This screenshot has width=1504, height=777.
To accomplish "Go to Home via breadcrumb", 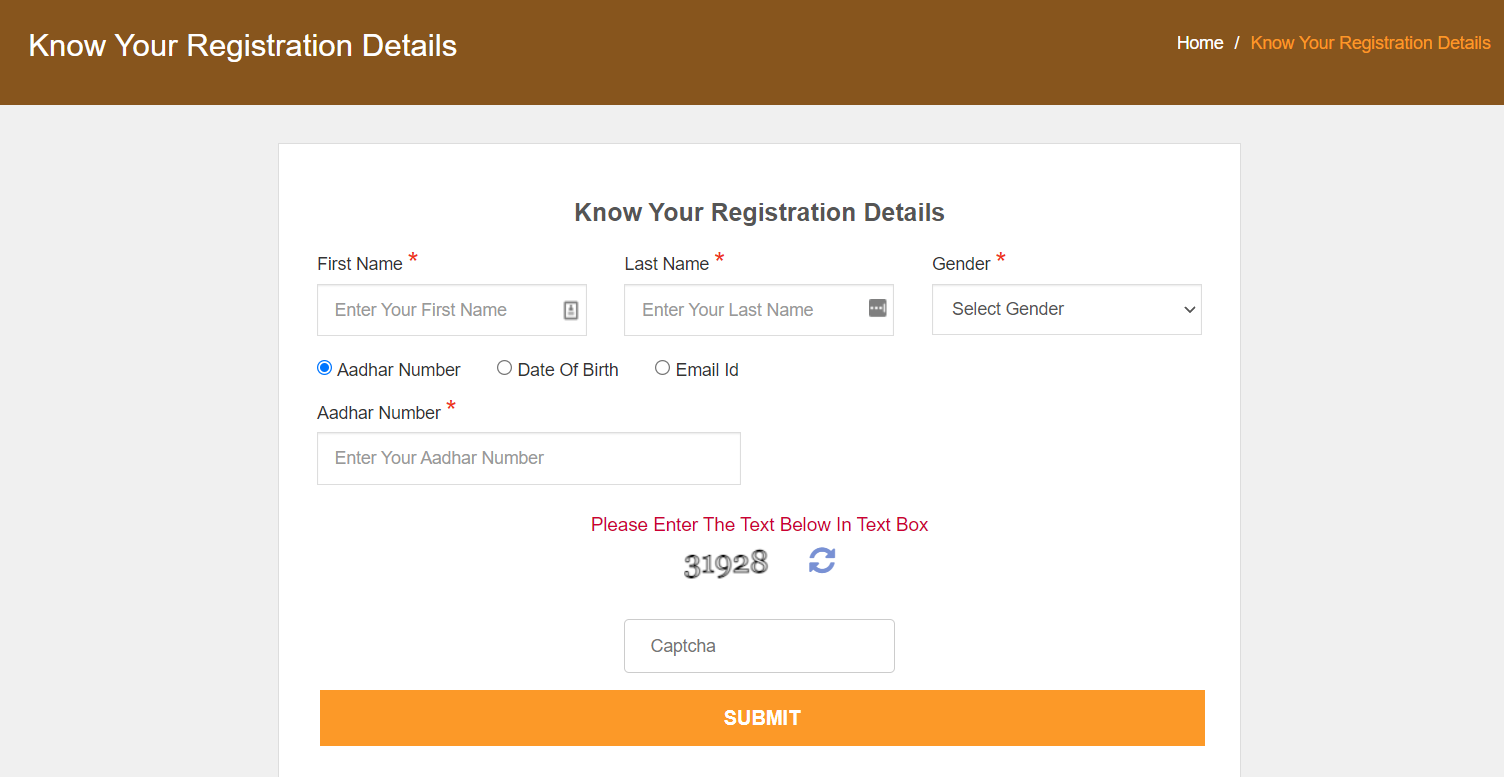I will click(x=1200, y=43).
